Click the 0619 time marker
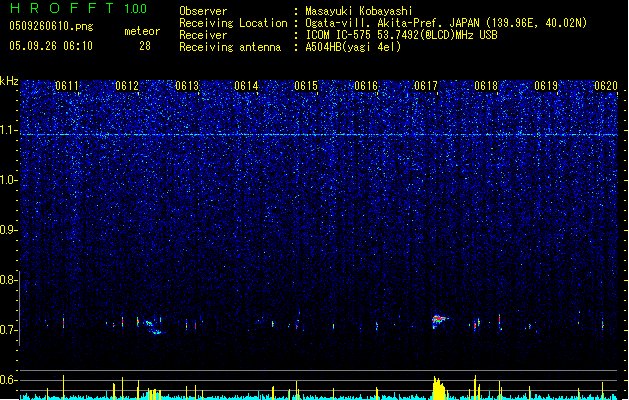The height and width of the screenshot is (400, 629). (546, 86)
